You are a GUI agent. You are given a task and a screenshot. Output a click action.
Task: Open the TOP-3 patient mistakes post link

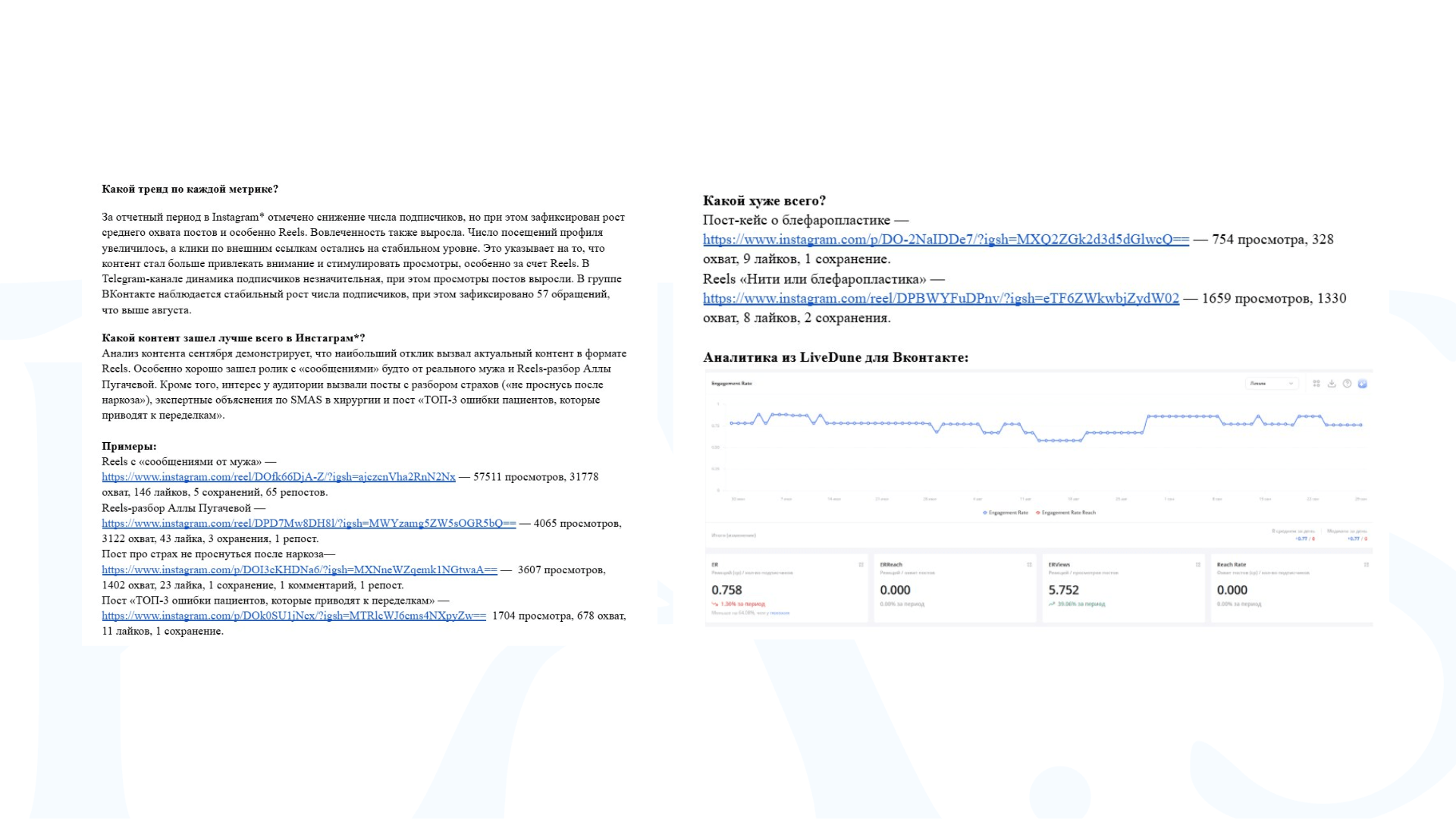pyautogui.click(x=293, y=616)
